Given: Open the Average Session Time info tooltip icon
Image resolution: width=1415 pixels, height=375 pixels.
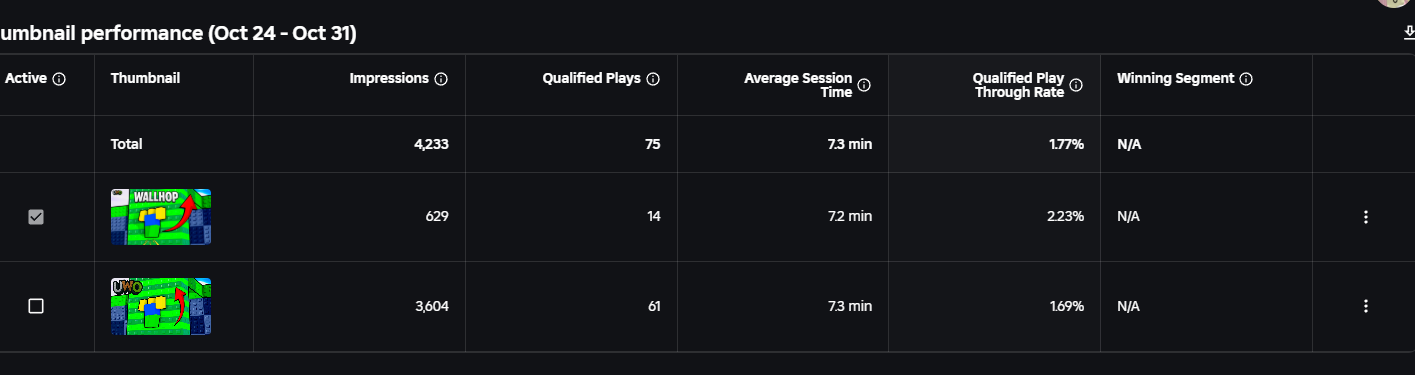Looking at the screenshot, I should tap(864, 85).
